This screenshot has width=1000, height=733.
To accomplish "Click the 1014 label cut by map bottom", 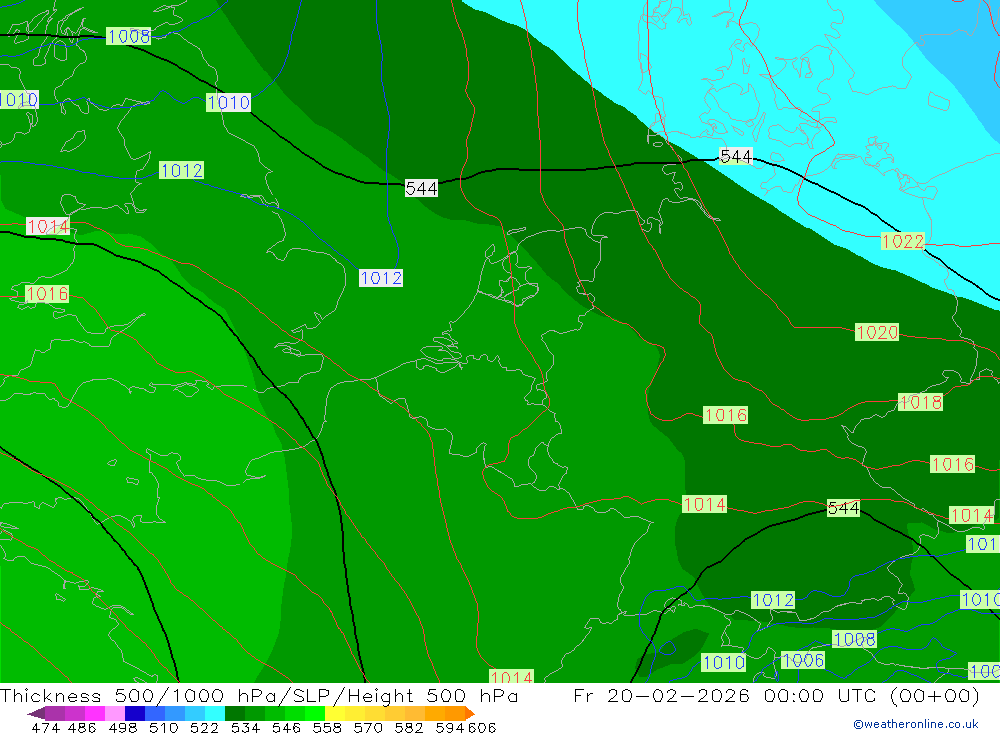I will click(511, 676).
